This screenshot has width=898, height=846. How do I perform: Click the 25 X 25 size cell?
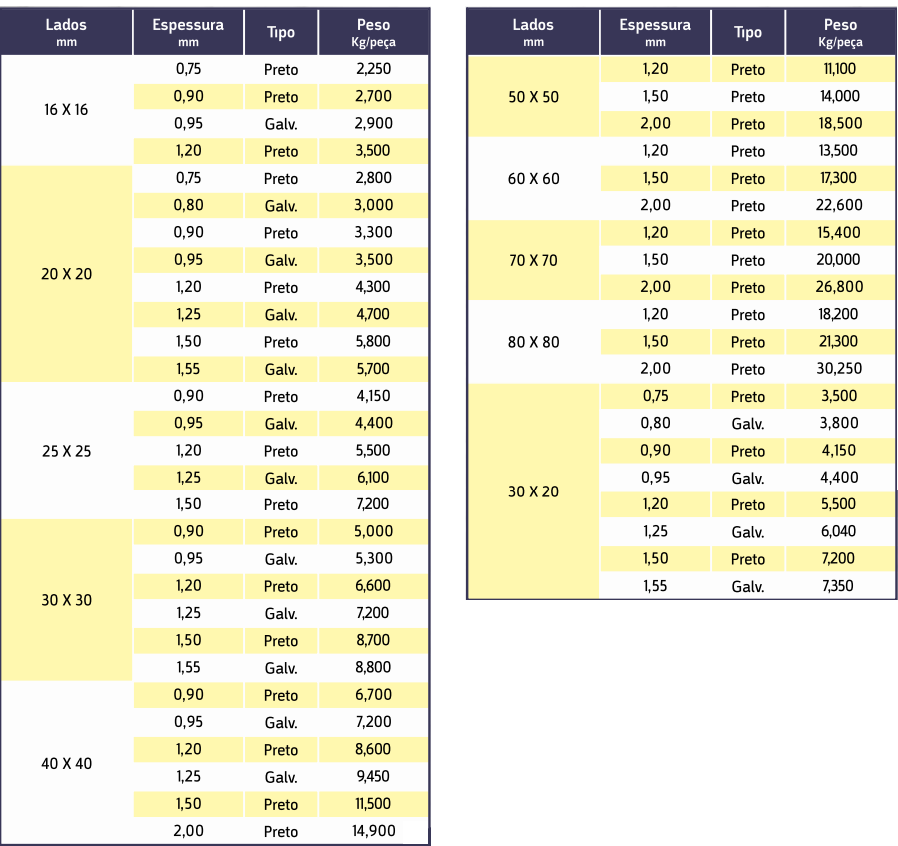66,451
